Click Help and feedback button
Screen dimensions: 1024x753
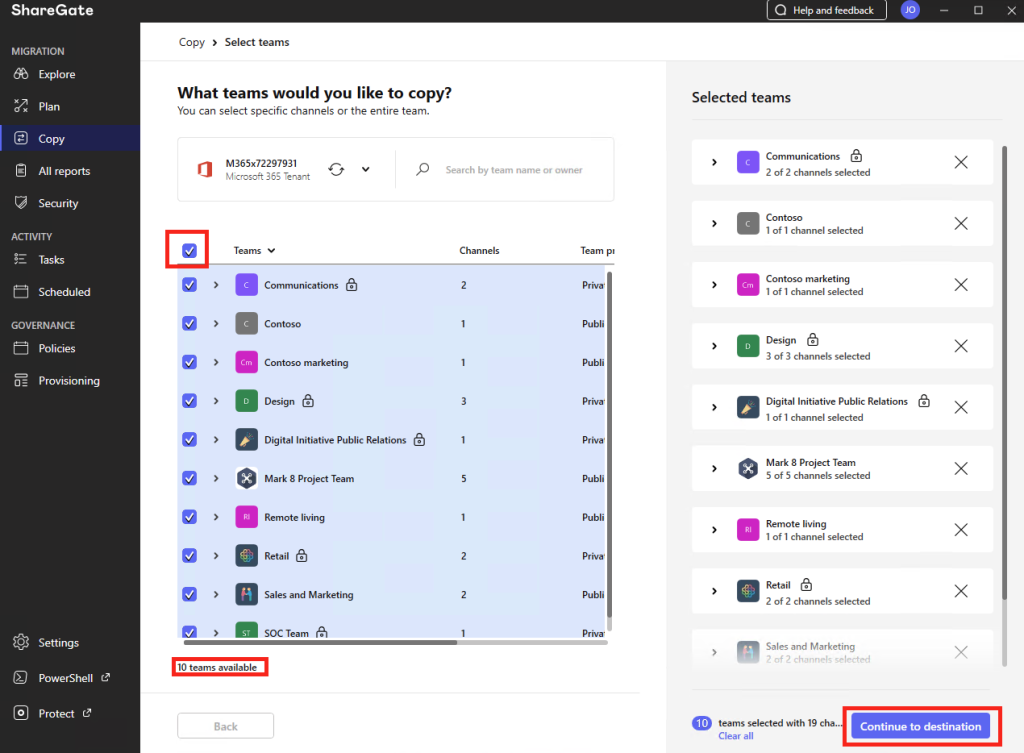[826, 10]
